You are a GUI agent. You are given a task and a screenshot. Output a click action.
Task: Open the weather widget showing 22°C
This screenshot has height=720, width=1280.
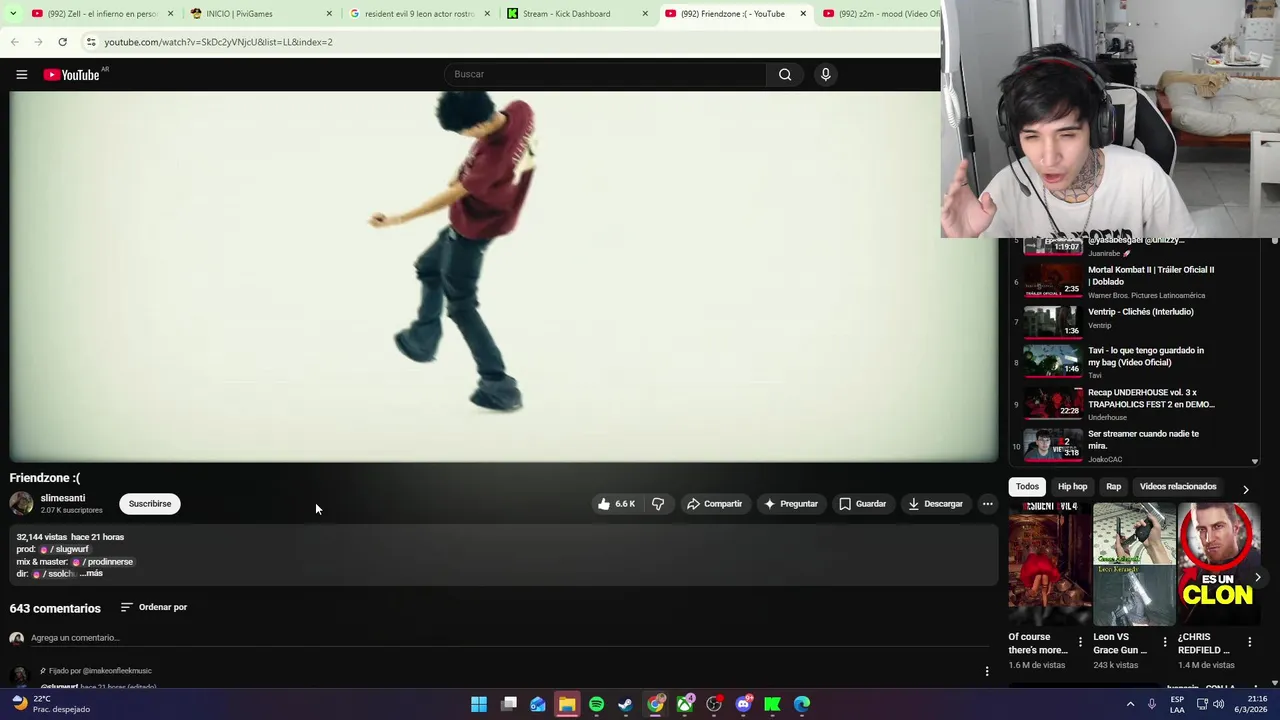coord(50,704)
